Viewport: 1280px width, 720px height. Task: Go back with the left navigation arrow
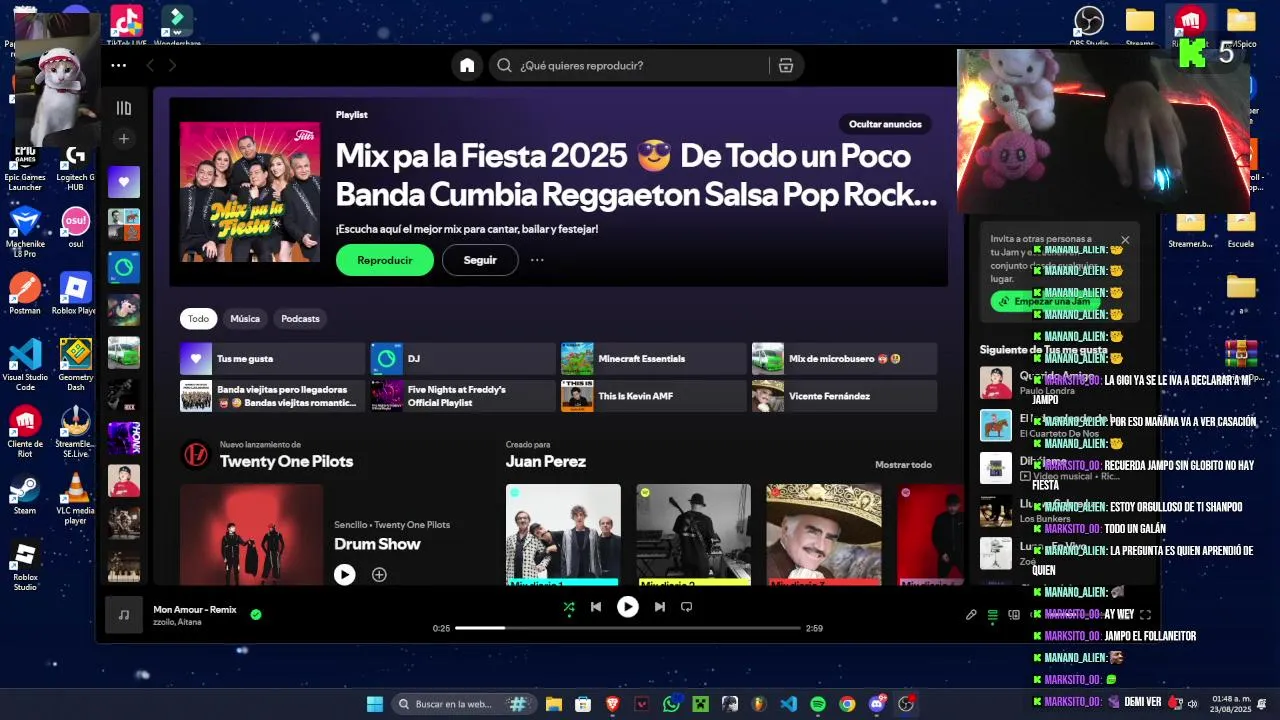tap(150, 66)
